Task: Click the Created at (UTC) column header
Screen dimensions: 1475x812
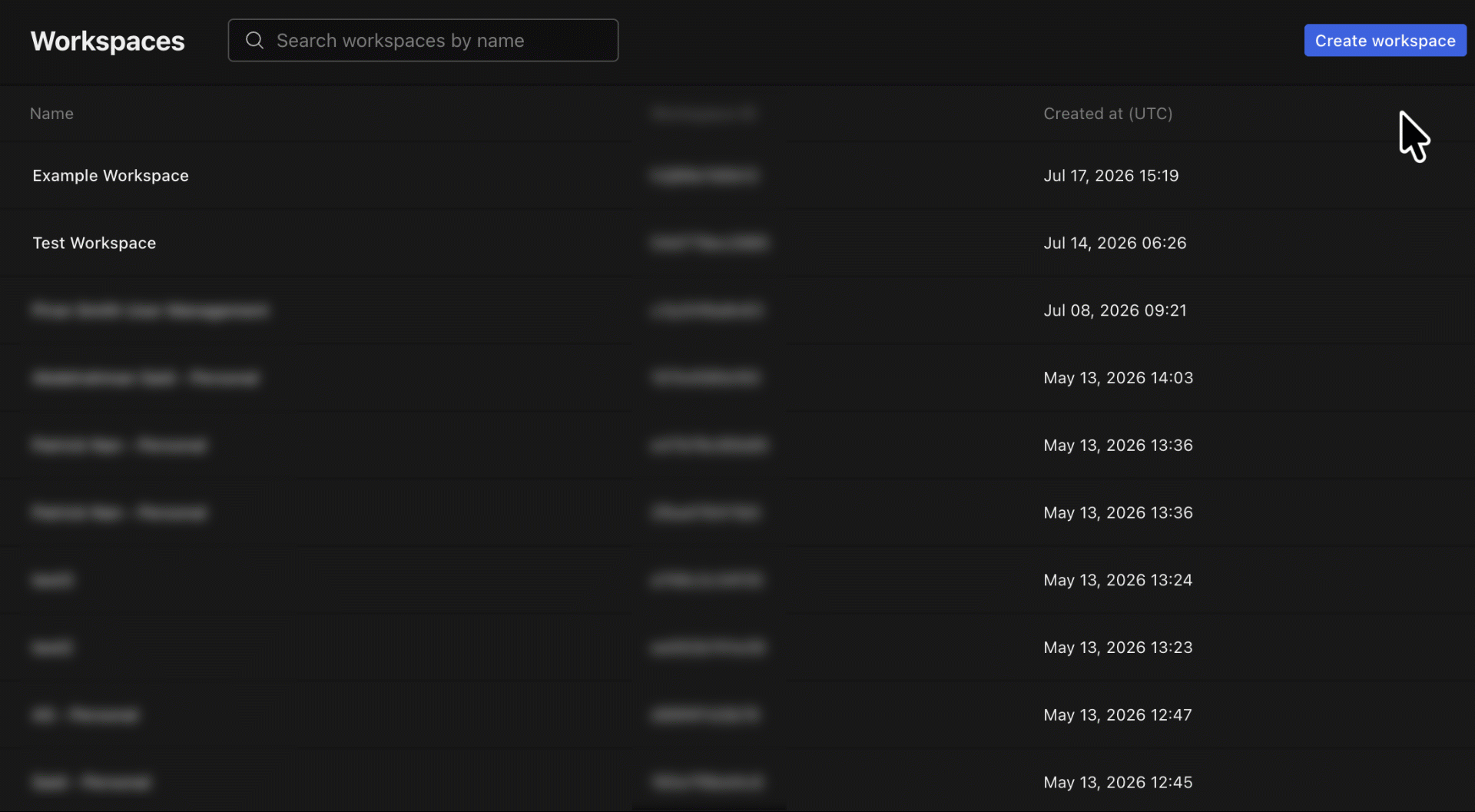Action: point(1108,114)
